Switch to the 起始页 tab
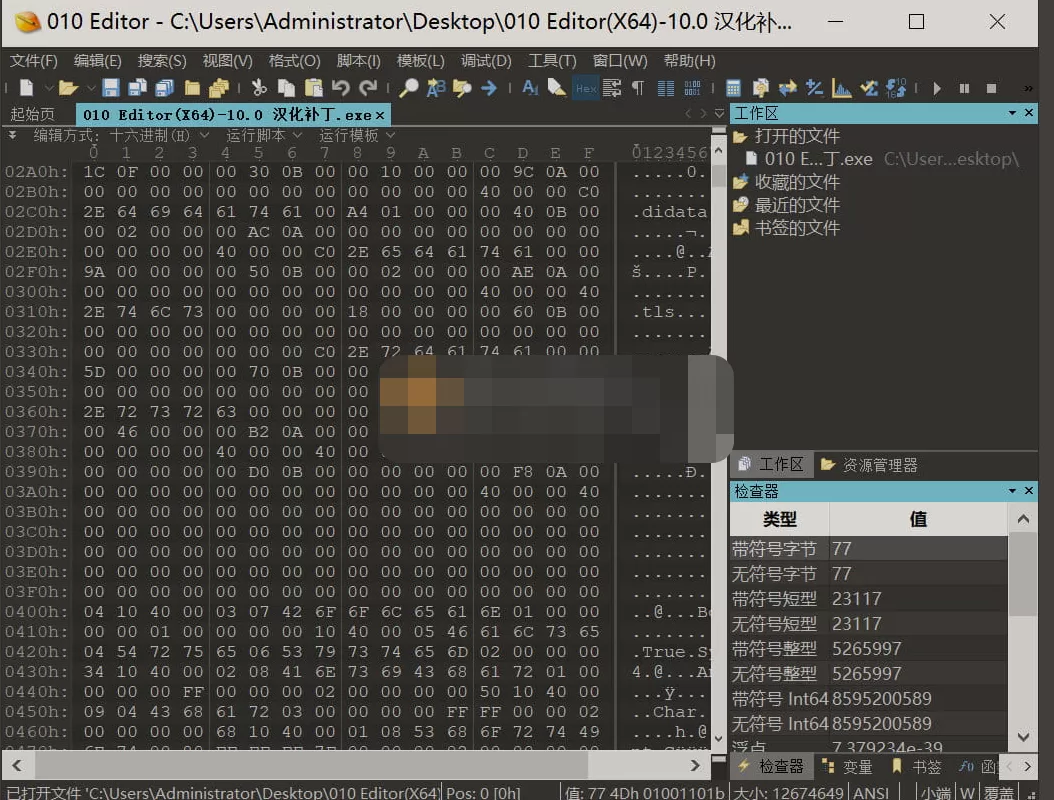The height and width of the screenshot is (800, 1054). click(33, 114)
